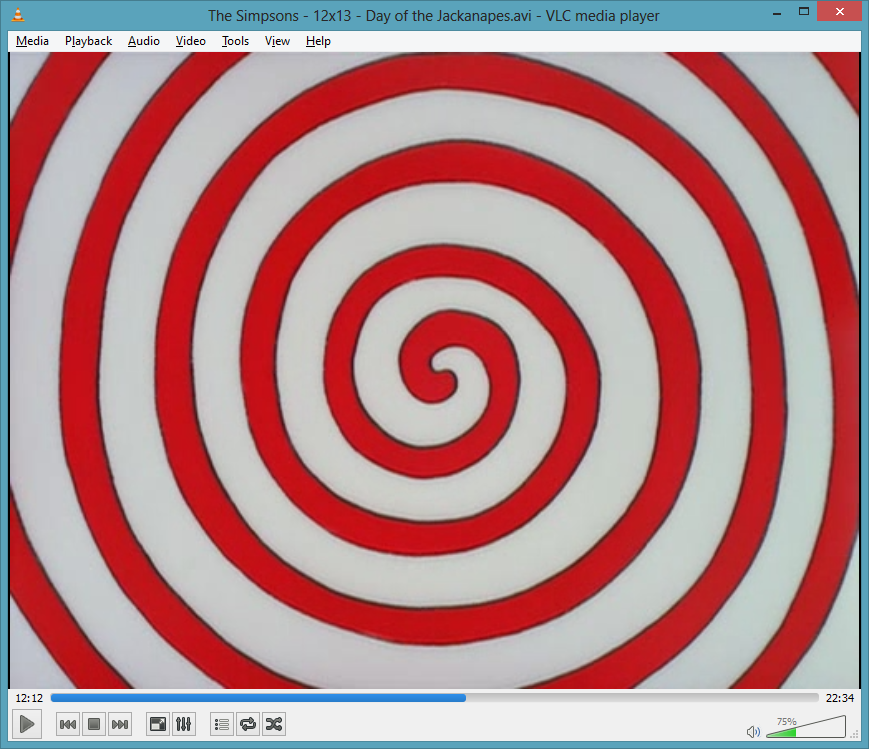The height and width of the screenshot is (749, 869).
Task: Click the elapsed time 12:12 label
Action: click(29, 698)
